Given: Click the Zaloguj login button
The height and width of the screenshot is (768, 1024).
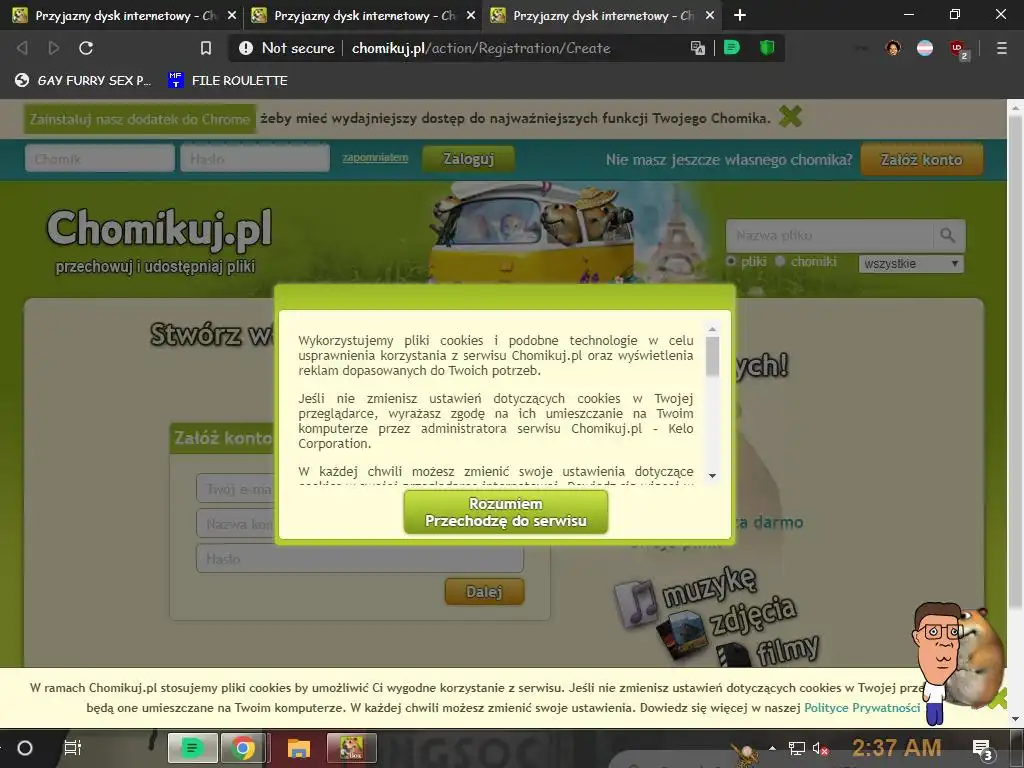Looking at the screenshot, I should 468,159.
